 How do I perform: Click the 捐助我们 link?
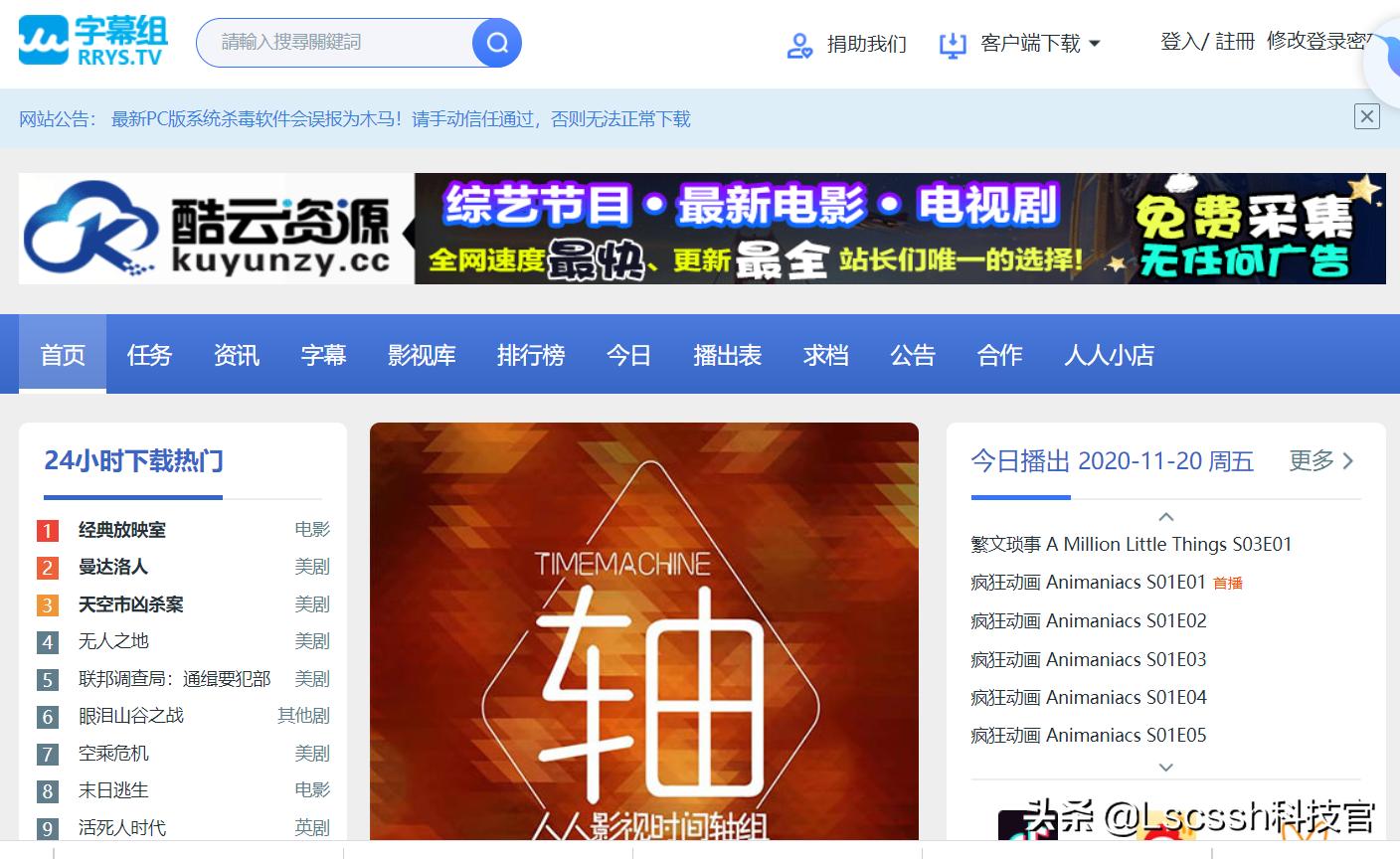866,44
